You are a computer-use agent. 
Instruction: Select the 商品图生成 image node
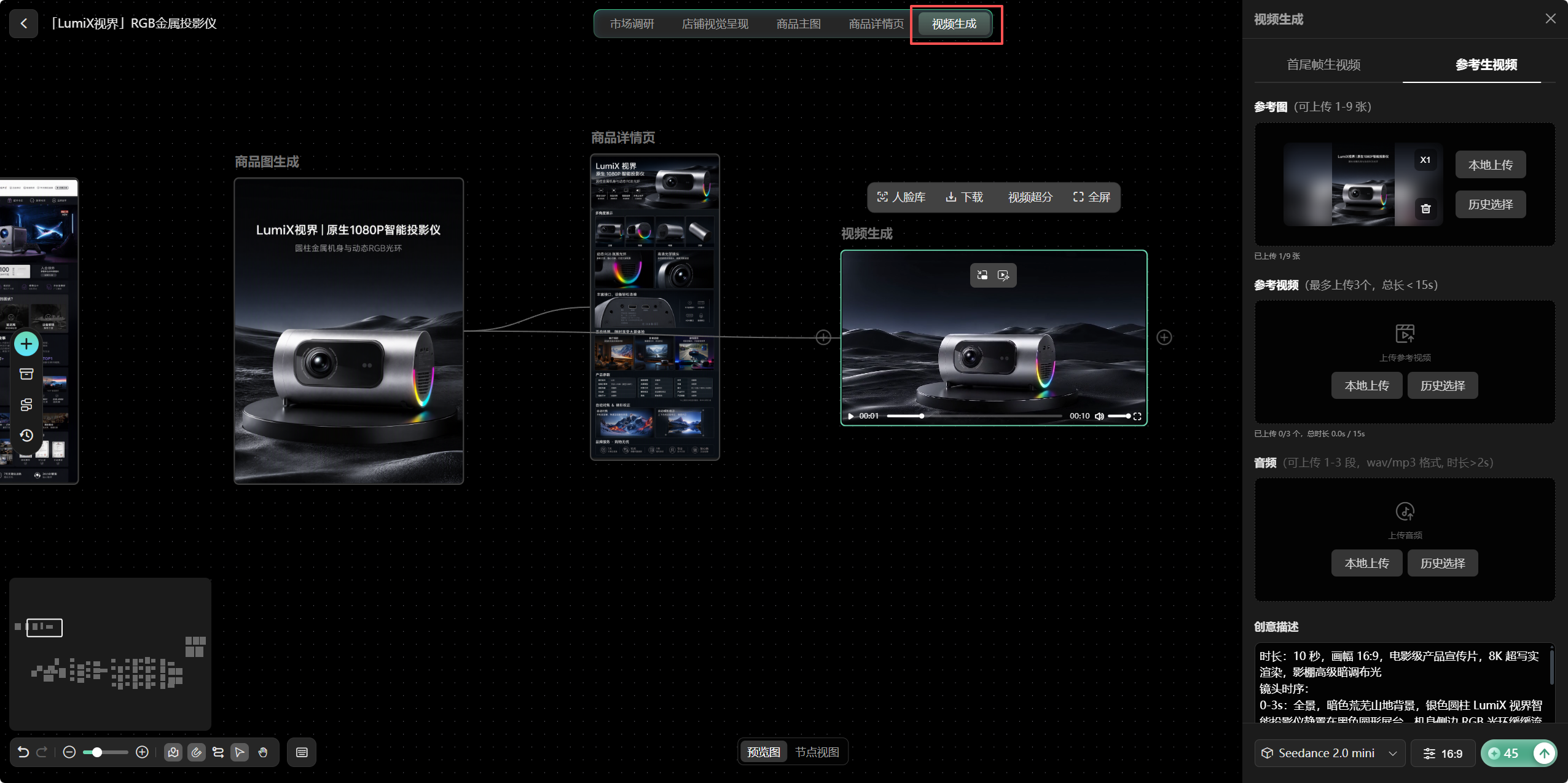click(x=348, y=331)
